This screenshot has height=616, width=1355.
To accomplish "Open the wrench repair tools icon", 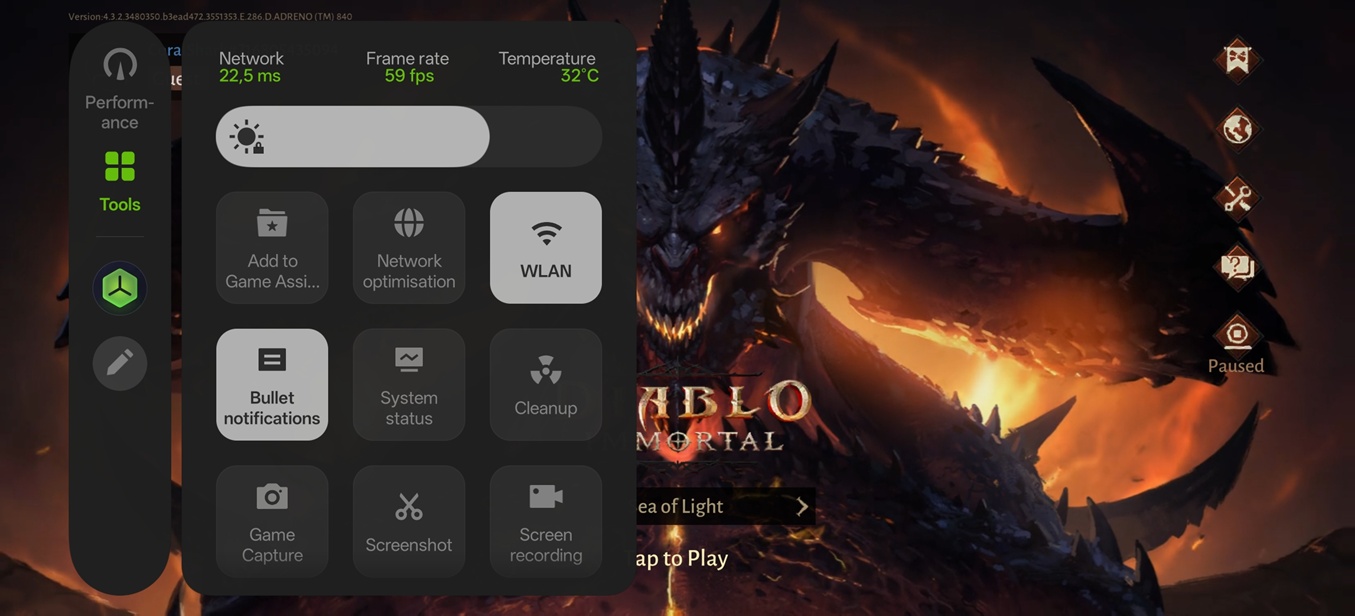I will (1237, 198).
